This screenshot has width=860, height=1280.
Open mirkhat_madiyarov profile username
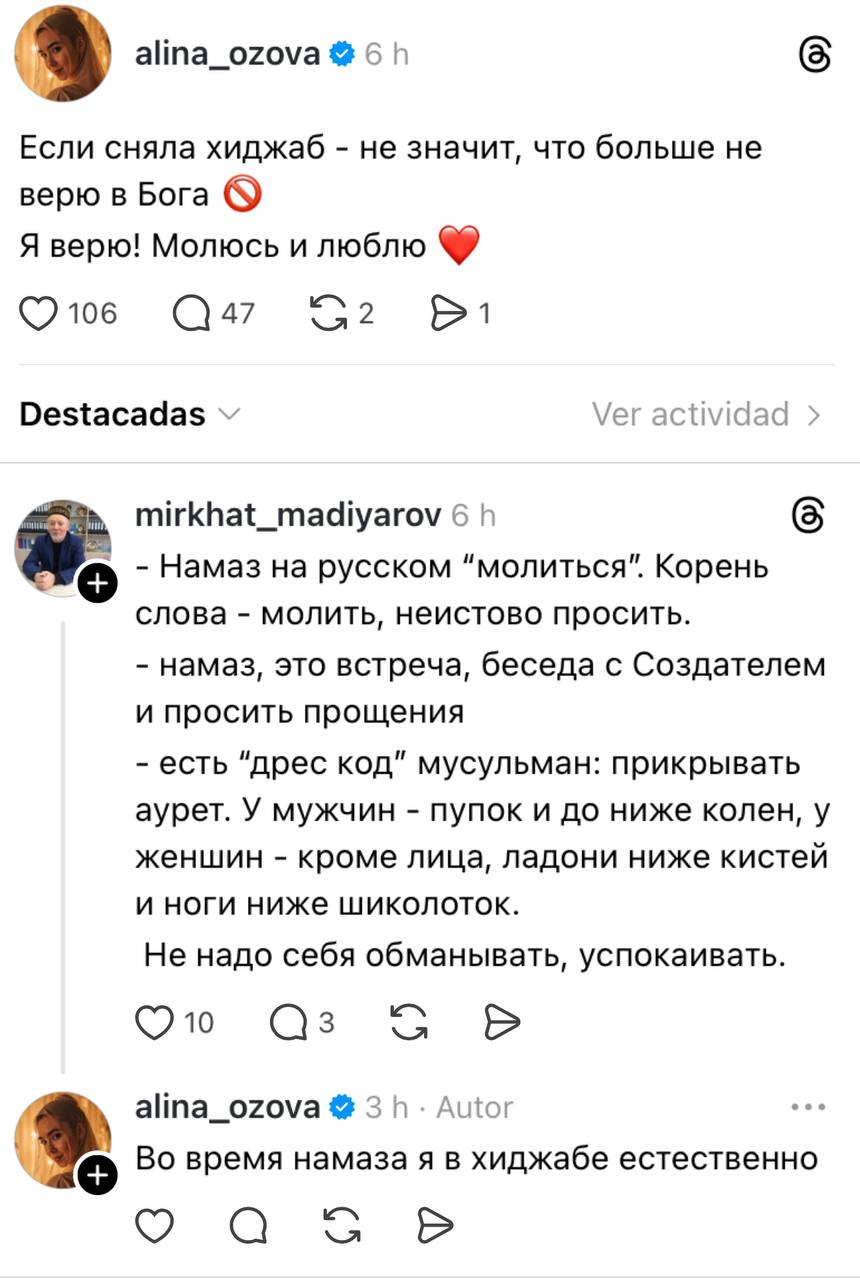click(288, 515)
